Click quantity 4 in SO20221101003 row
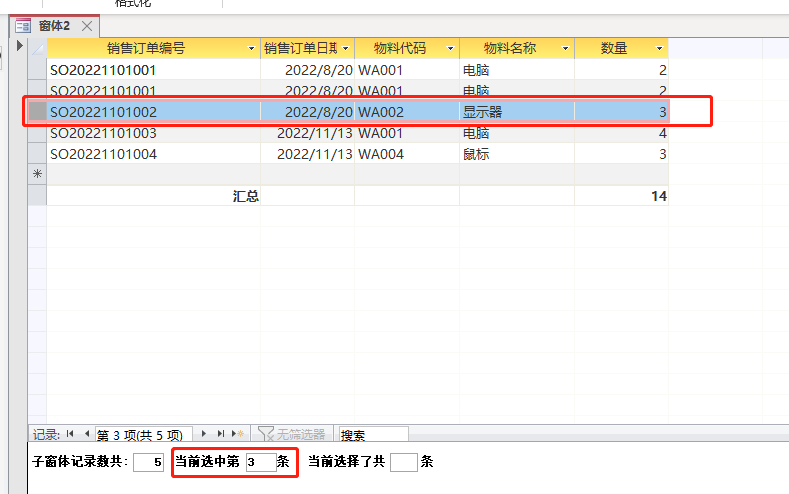The image size is (789, 494). (621, 133)
